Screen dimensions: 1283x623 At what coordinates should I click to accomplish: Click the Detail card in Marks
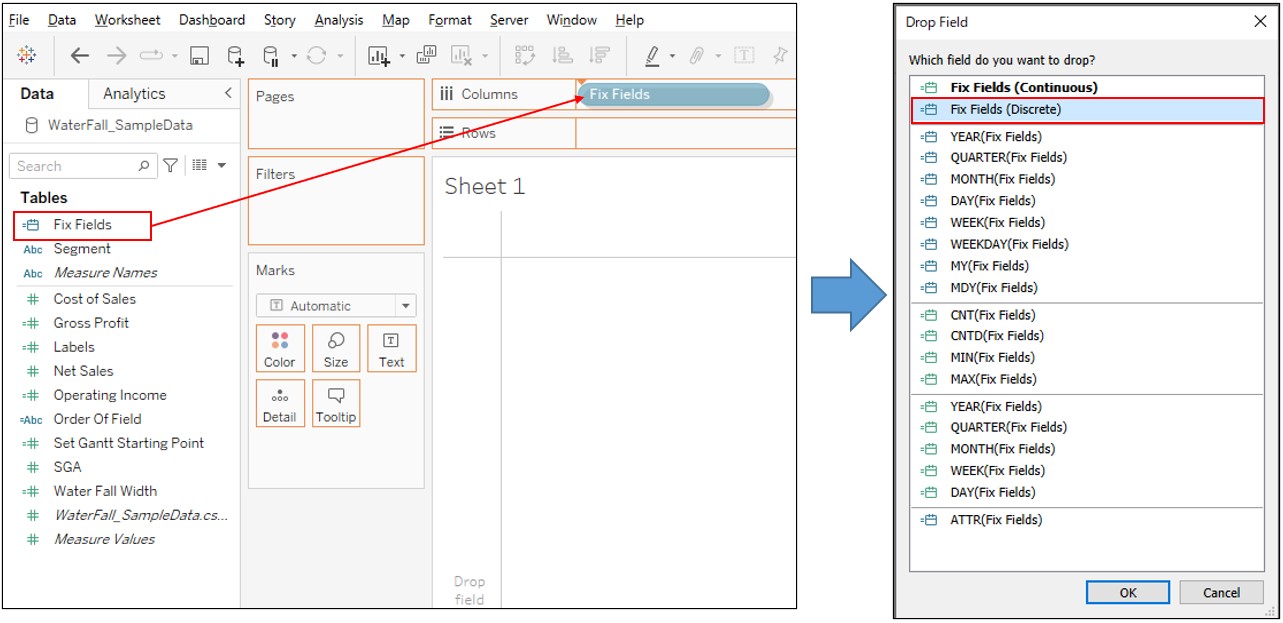(280, 403)
